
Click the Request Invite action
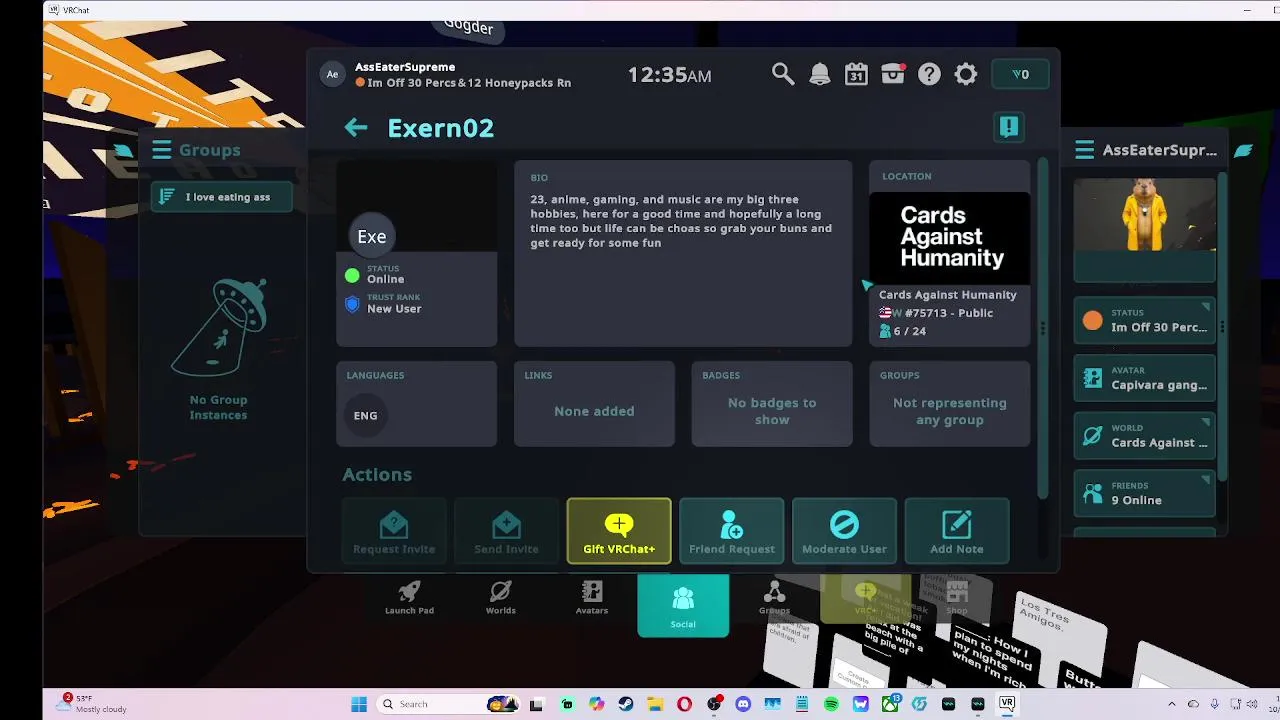click(394, 531)
